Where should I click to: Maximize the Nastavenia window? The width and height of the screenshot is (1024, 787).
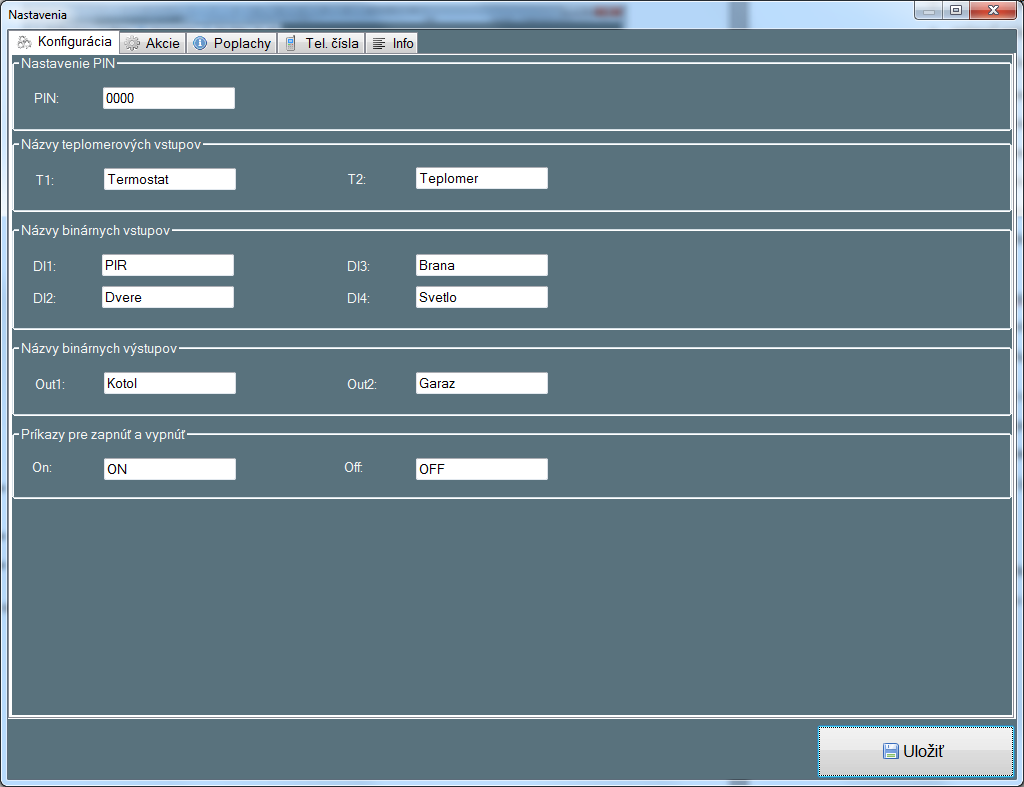click(x=955, y=10)
